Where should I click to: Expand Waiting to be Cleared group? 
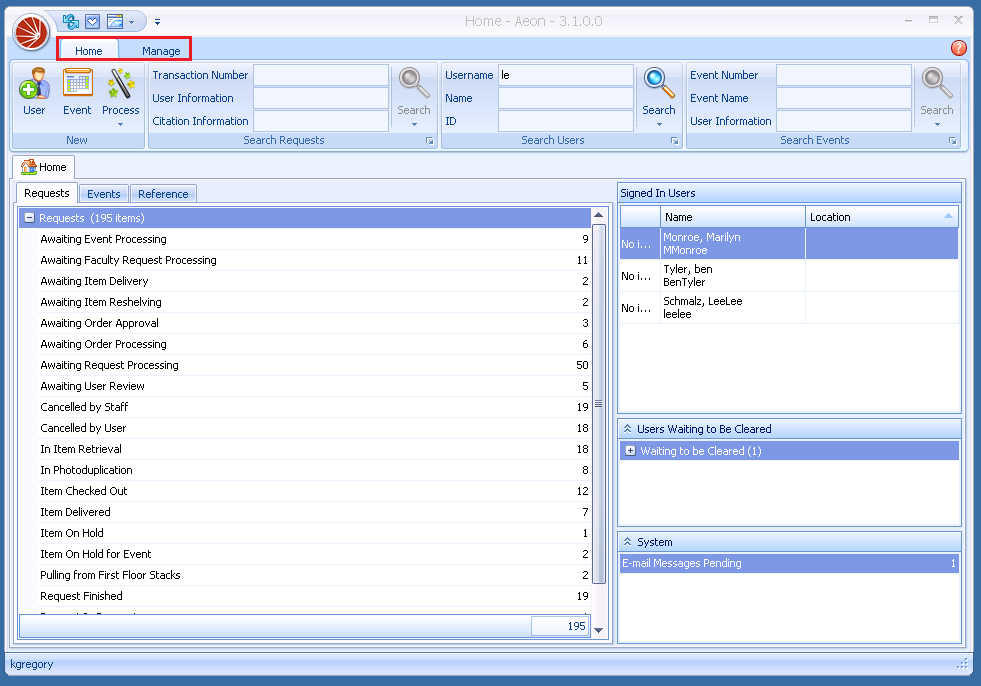[630, 451]
